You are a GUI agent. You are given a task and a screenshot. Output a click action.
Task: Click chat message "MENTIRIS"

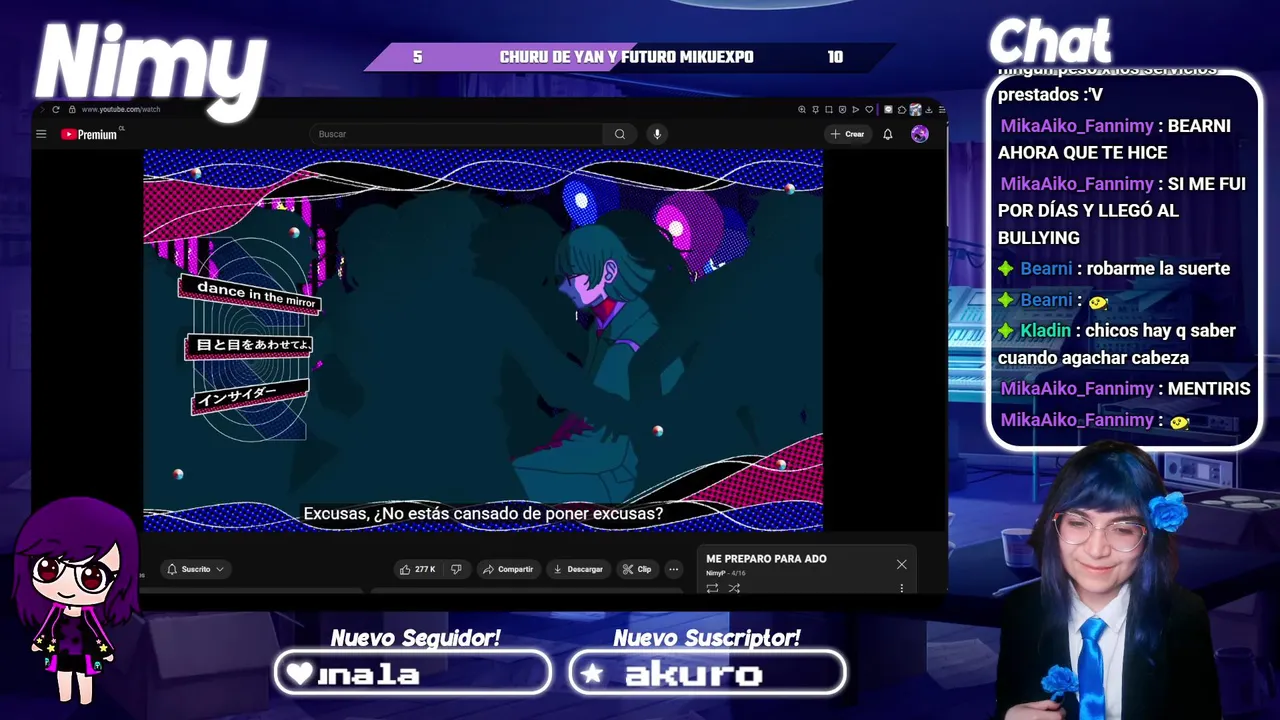1208,388
